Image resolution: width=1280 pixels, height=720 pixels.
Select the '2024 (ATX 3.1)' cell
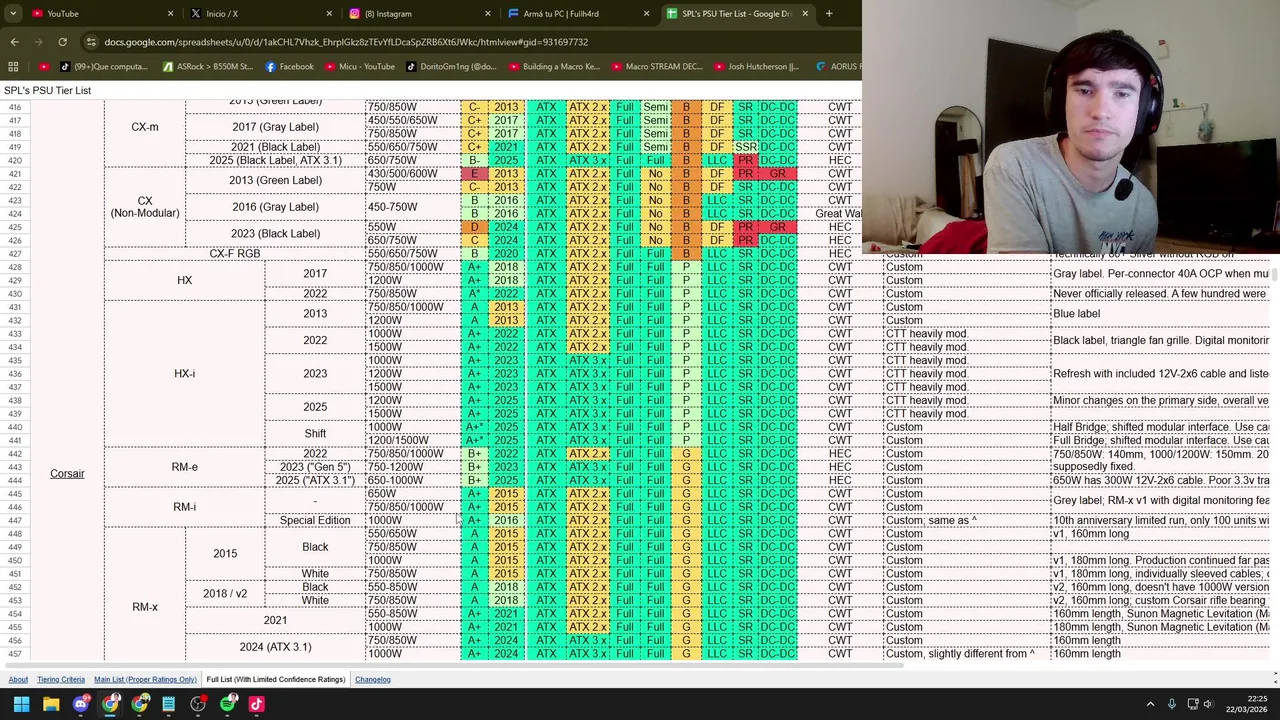tap(275, 647)
